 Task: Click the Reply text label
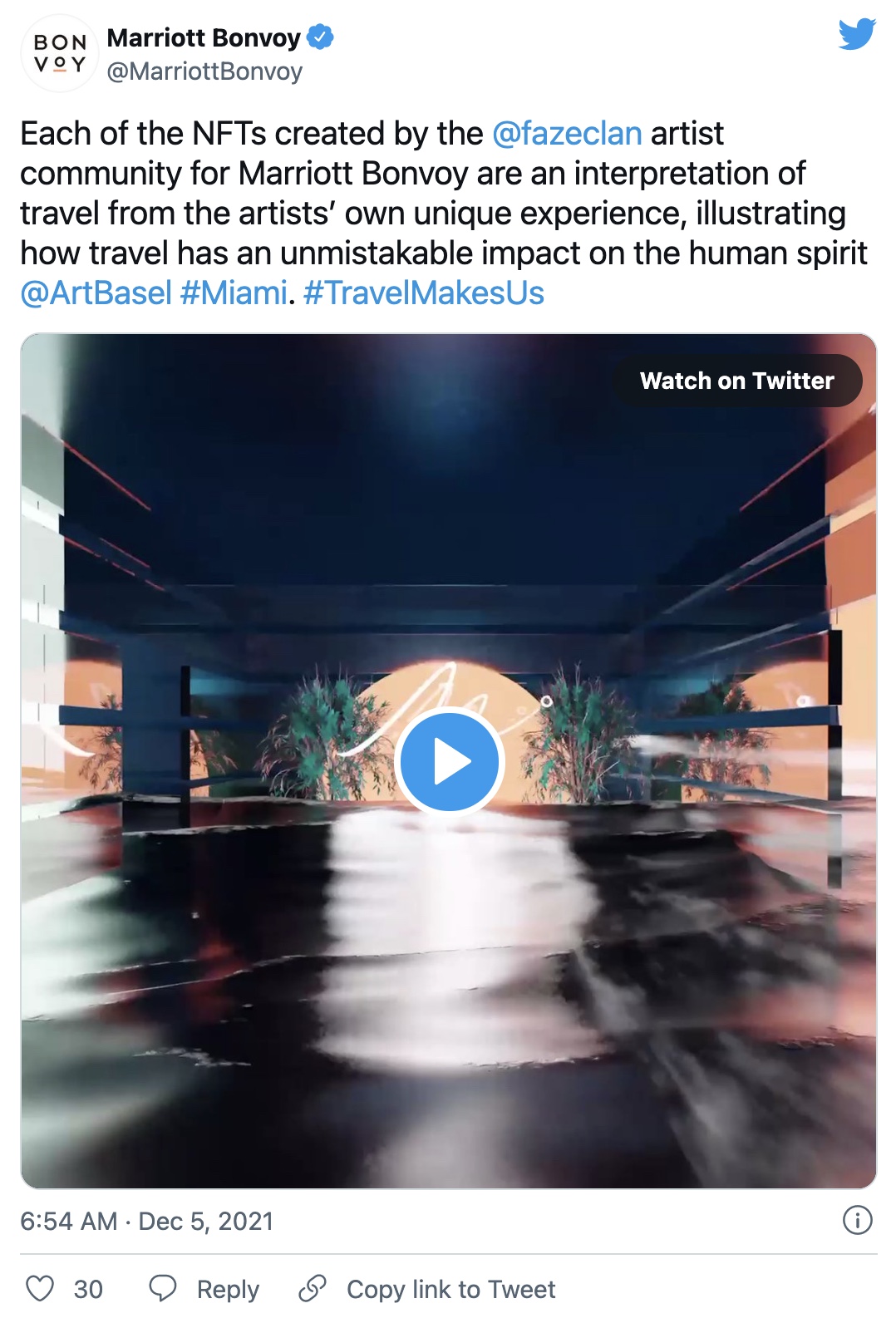tap(228, 1289)
